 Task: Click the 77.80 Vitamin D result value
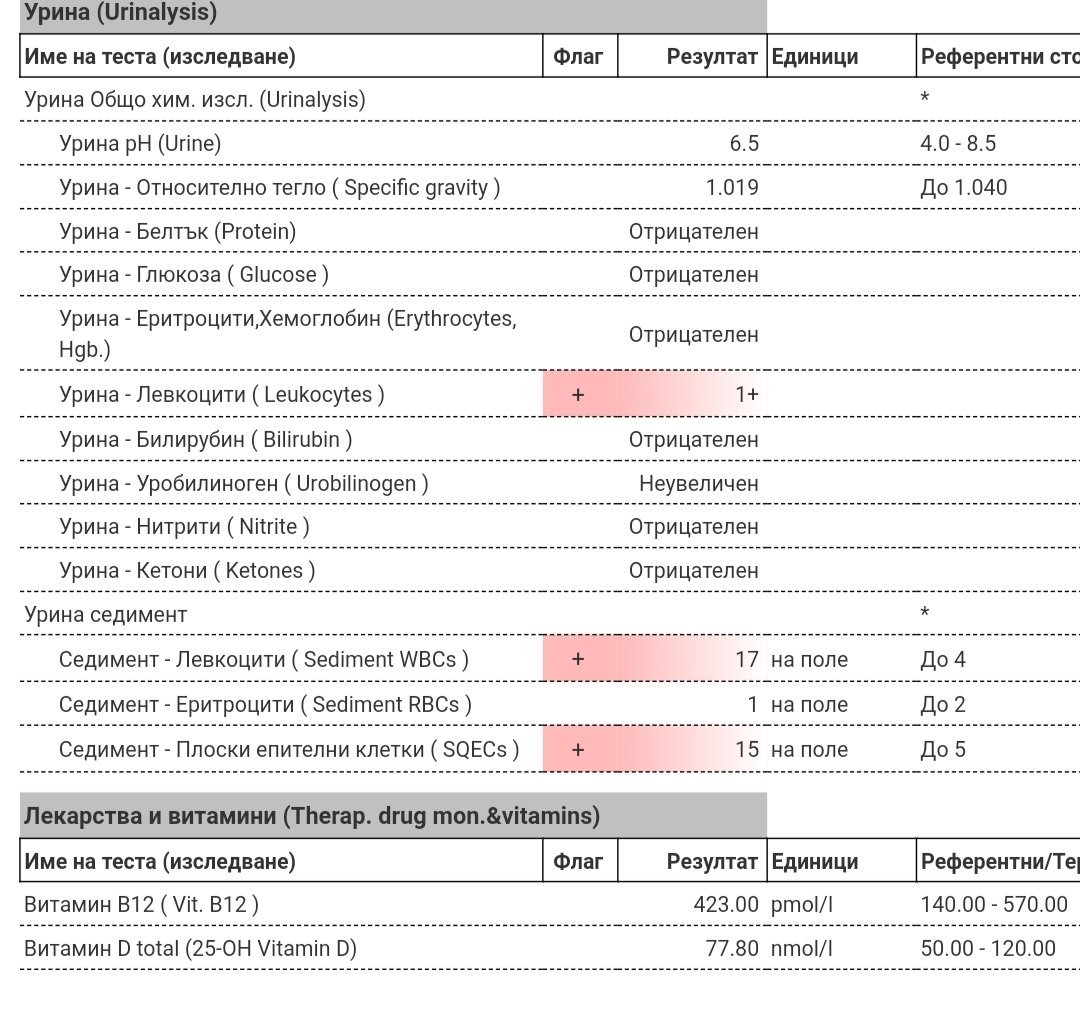tap(731, 948)
